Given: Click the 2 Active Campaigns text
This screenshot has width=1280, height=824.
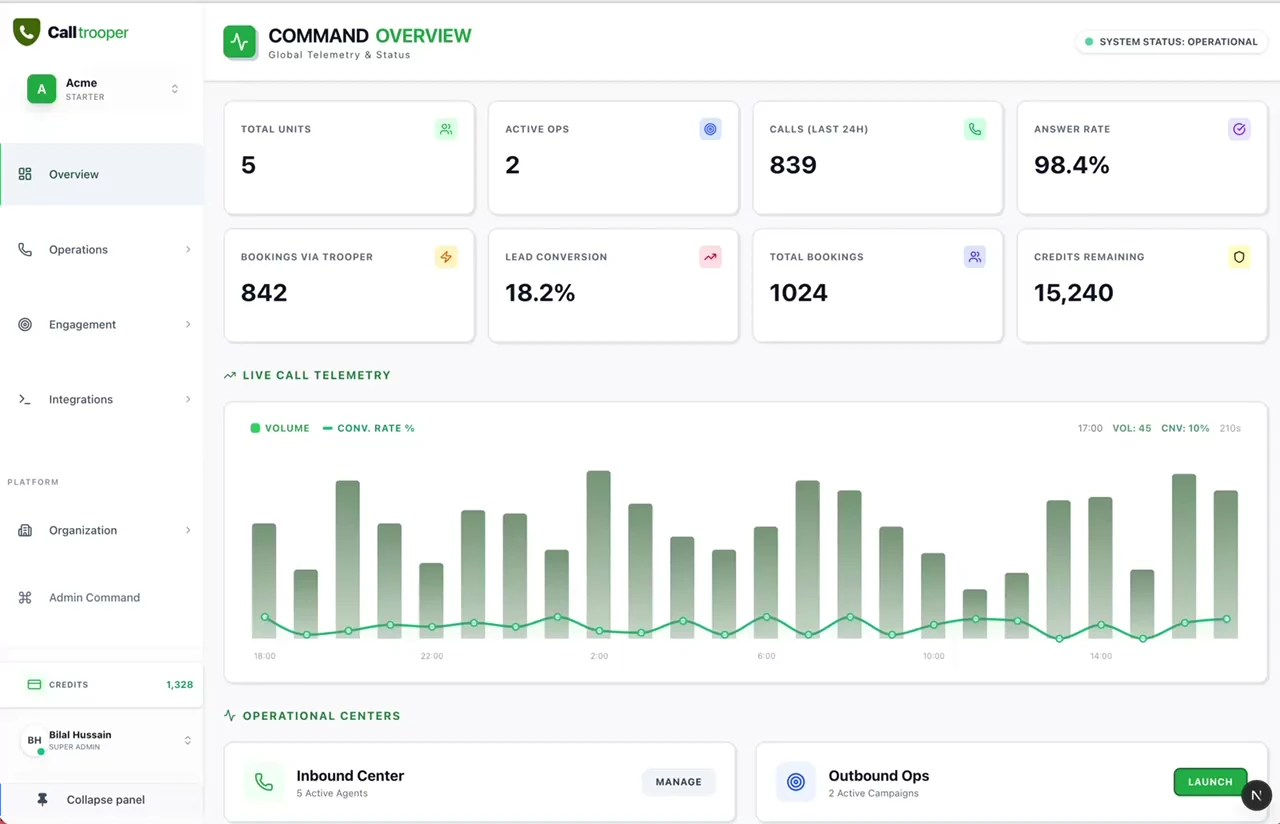Looking at the screenshot, I should [x=873, y=794].
